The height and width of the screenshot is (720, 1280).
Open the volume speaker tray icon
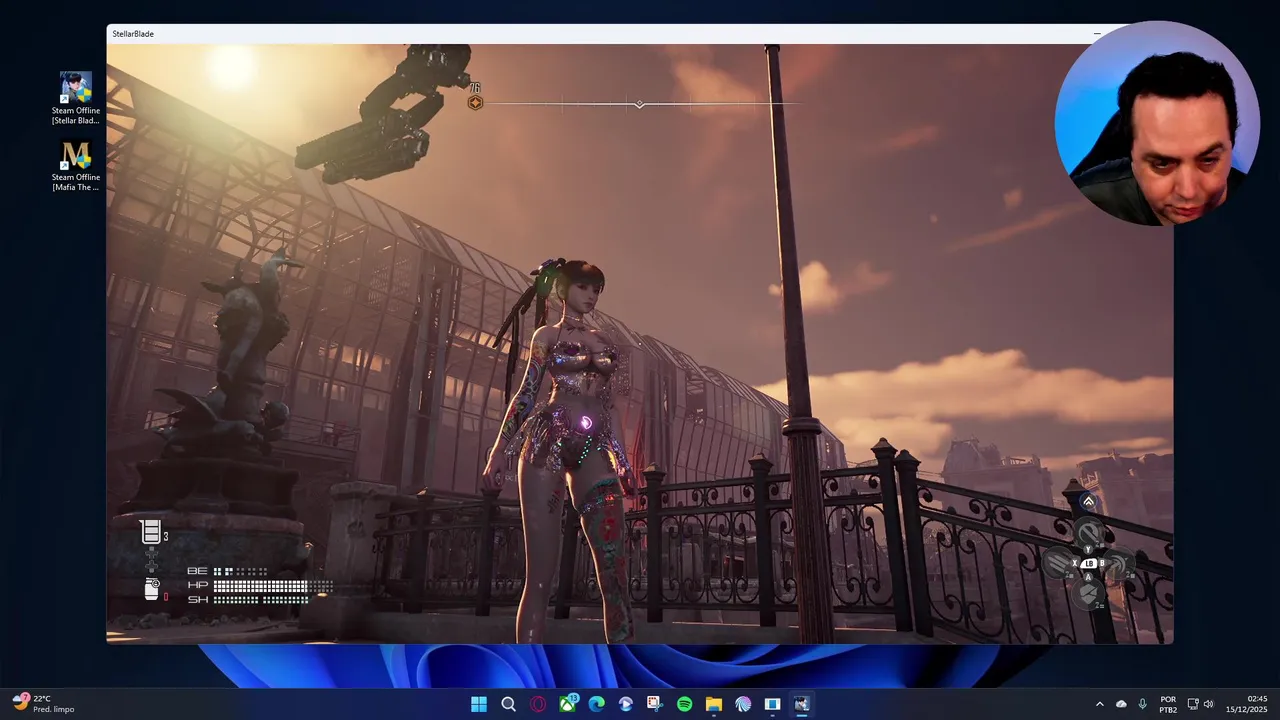click(1208, 704)
